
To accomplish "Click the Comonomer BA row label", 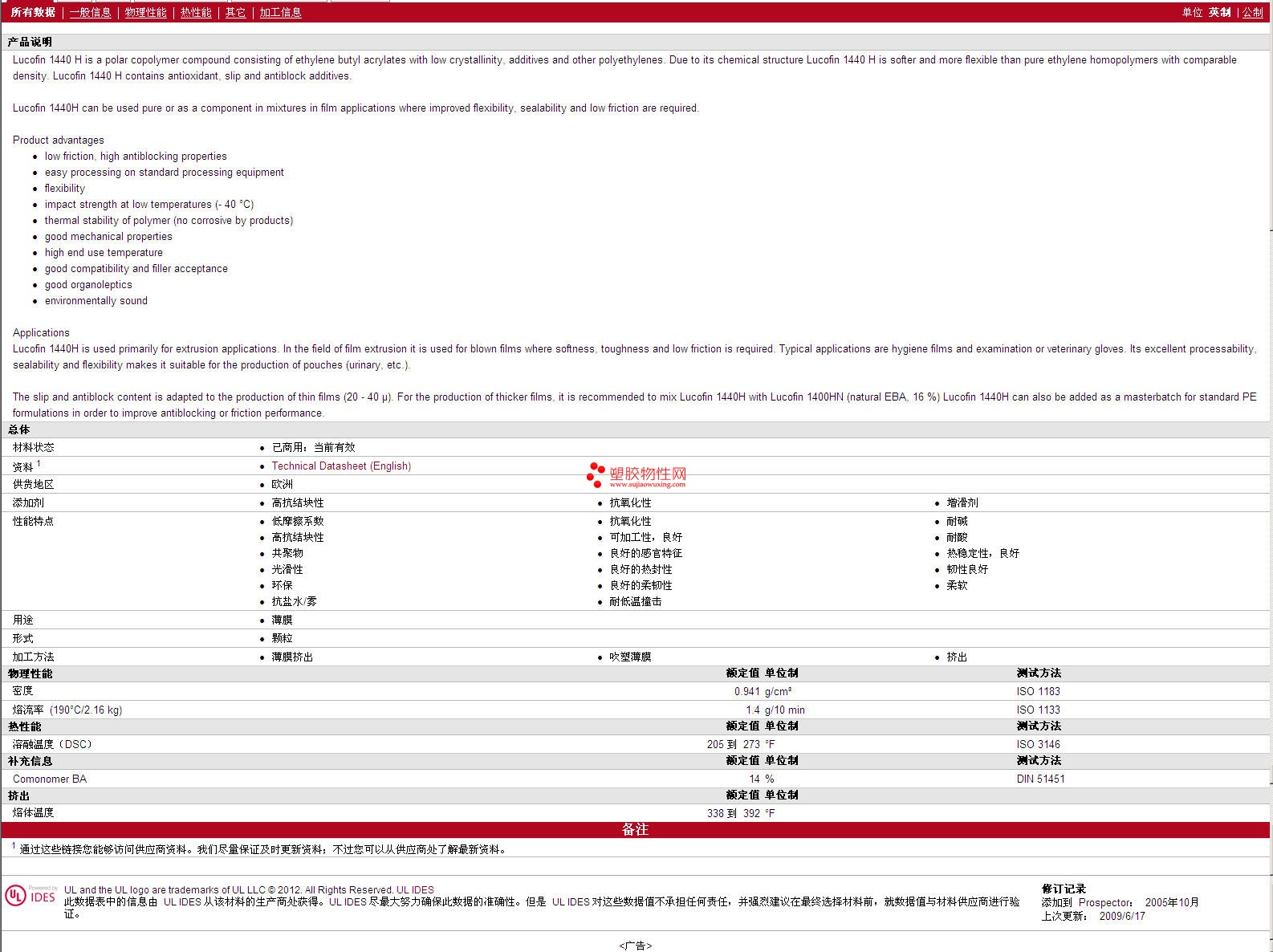I will (x=50, y=779).
